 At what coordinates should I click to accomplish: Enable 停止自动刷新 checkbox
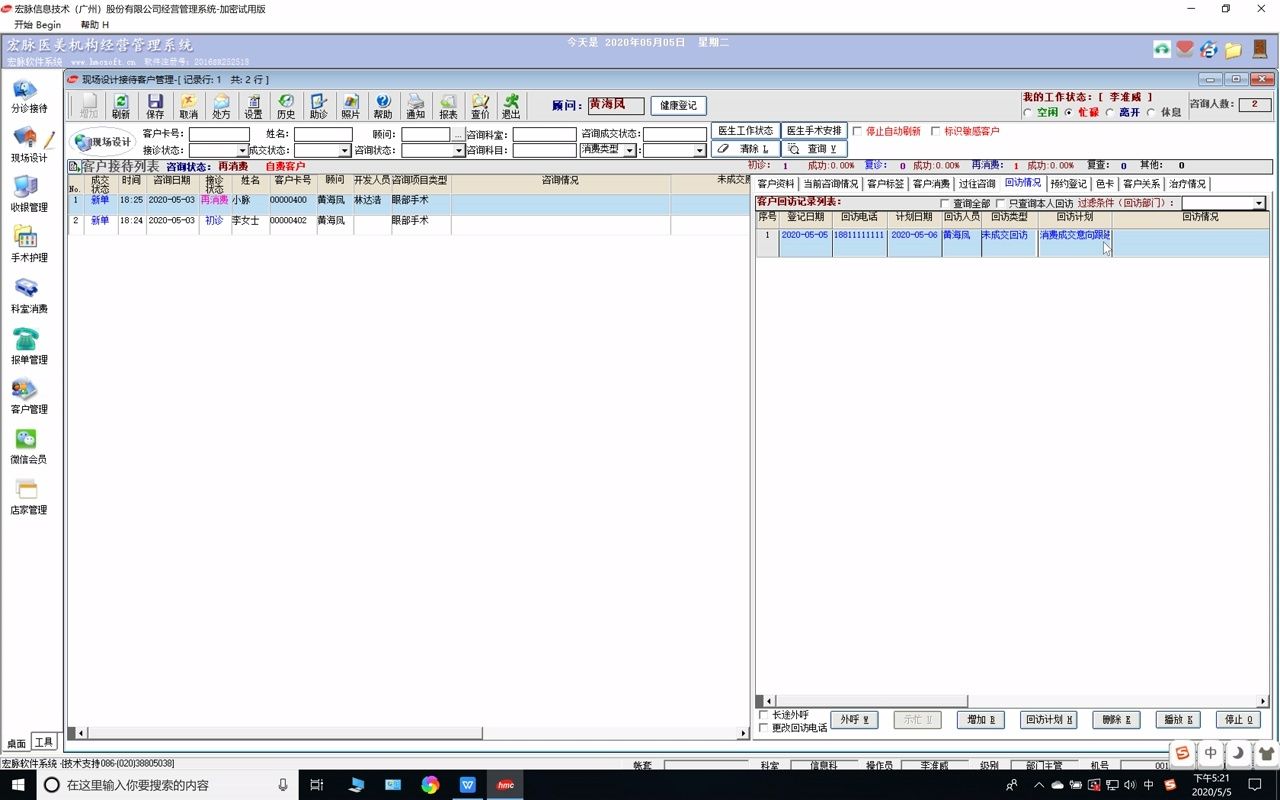(857, 131)
